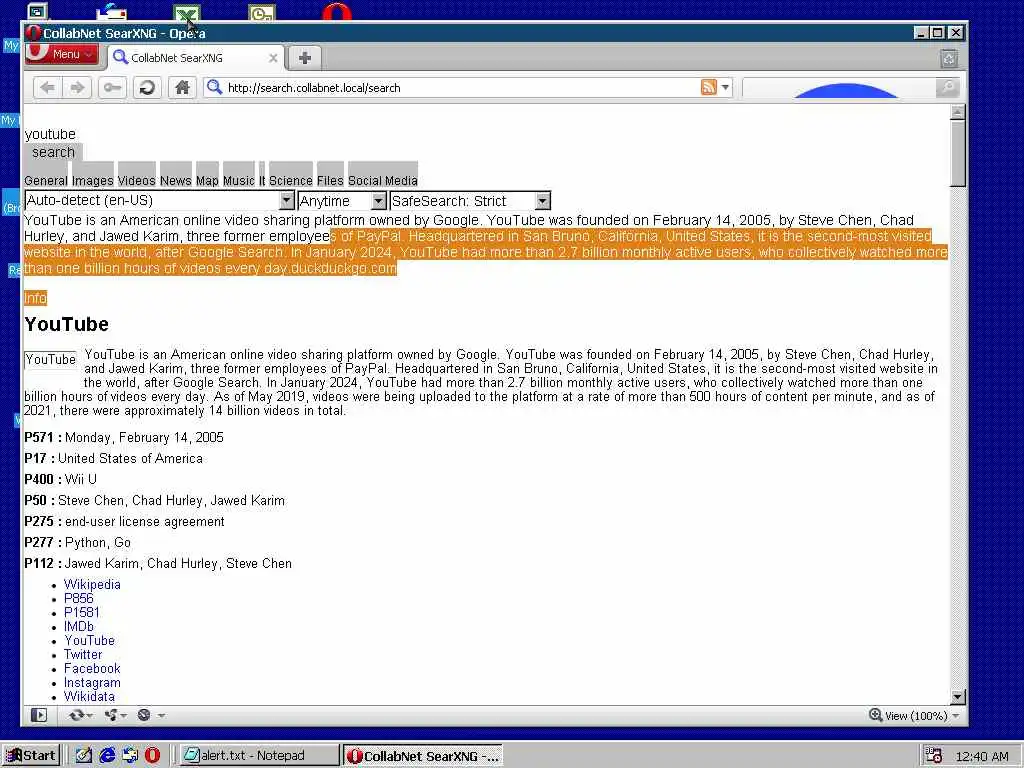Switch to Images category

[93, 180]
